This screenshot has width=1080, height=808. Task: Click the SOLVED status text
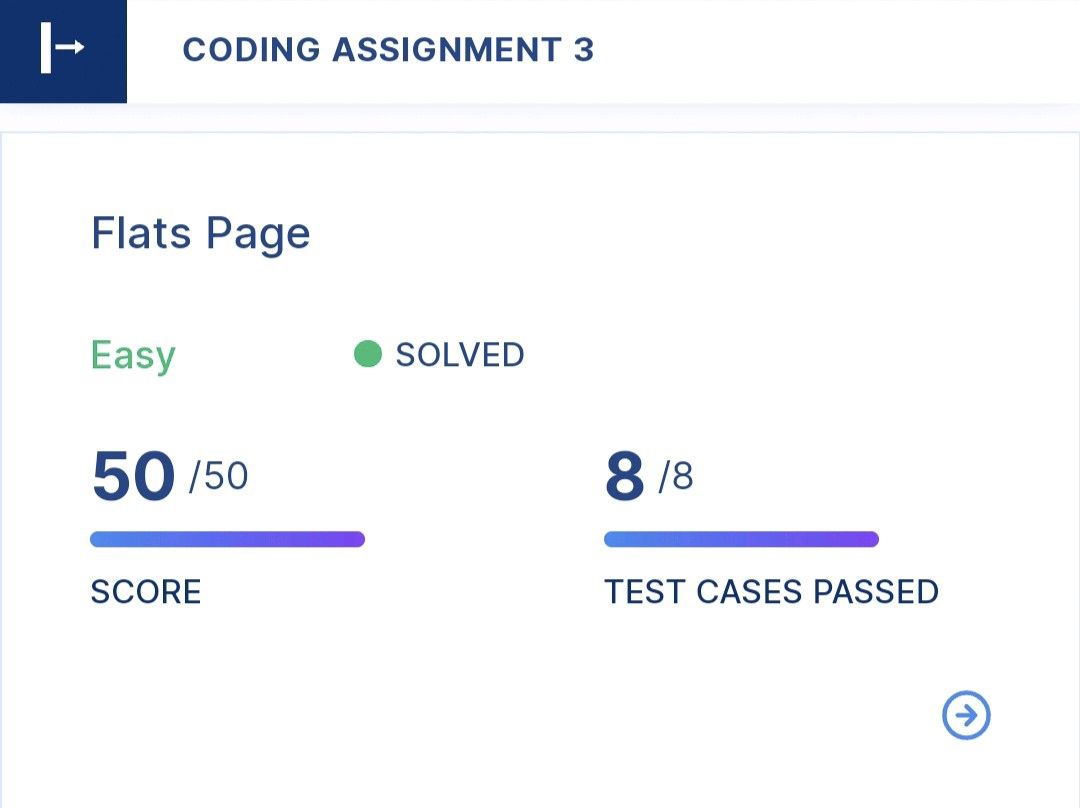(x=459, y=355)
